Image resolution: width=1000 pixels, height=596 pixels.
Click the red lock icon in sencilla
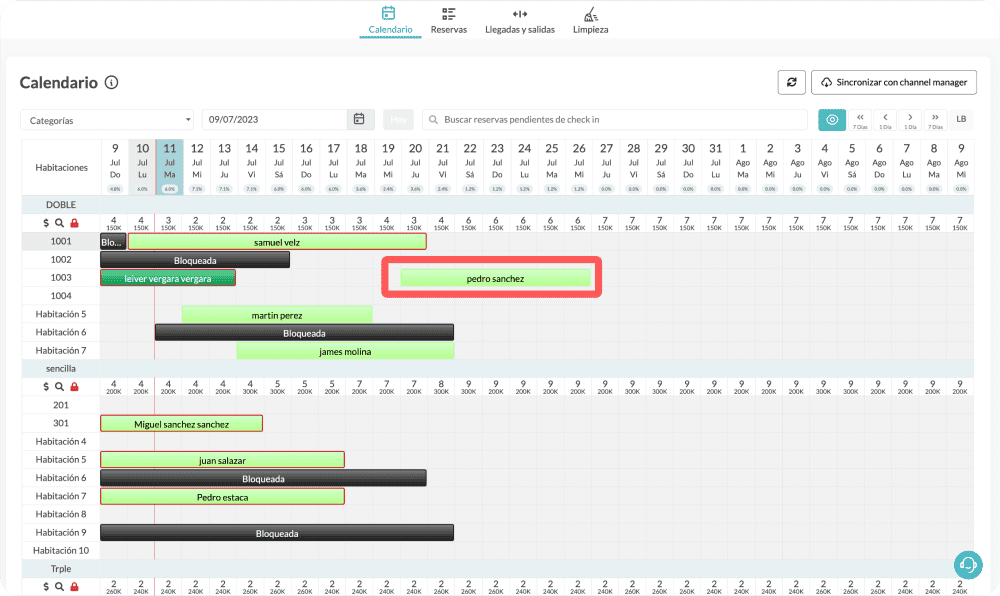[74, 387]
